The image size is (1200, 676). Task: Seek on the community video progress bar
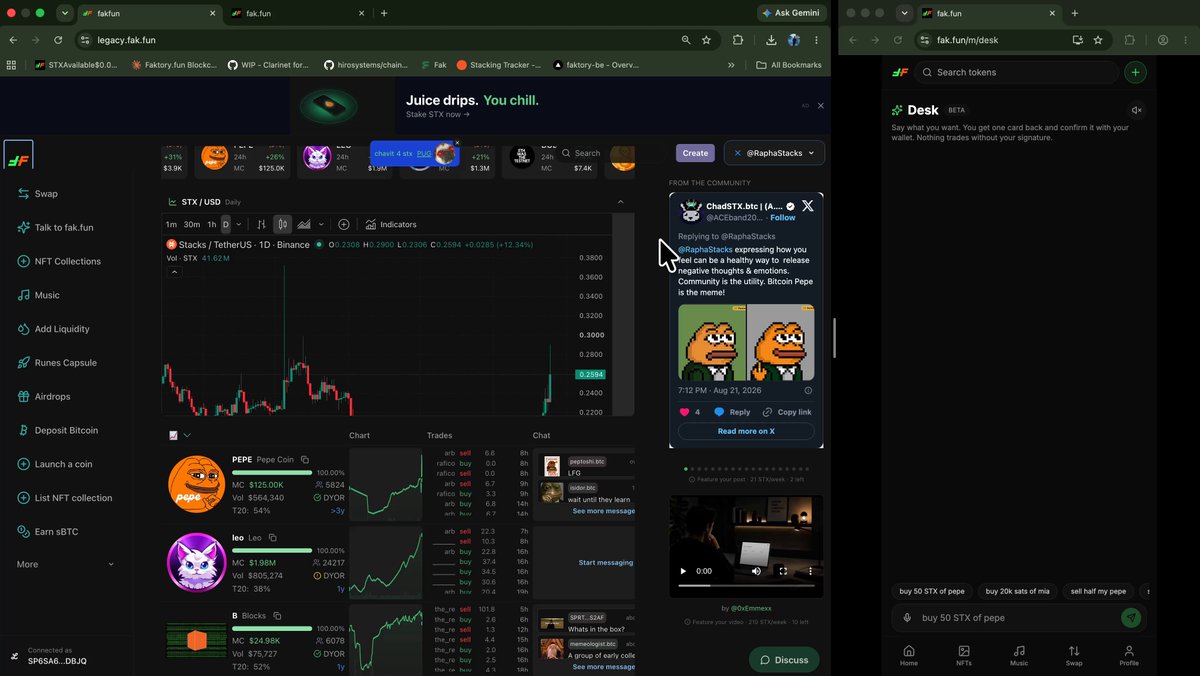pos(746,585)
